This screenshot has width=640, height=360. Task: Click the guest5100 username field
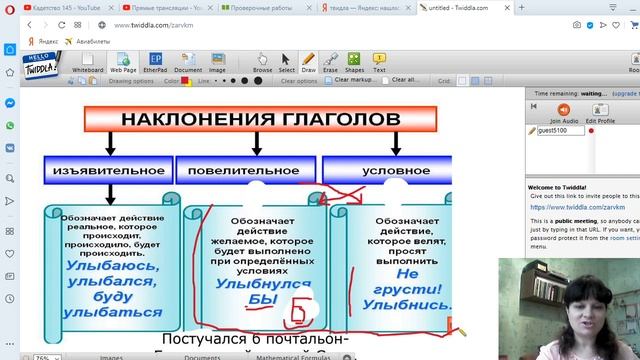pos(560,131)
